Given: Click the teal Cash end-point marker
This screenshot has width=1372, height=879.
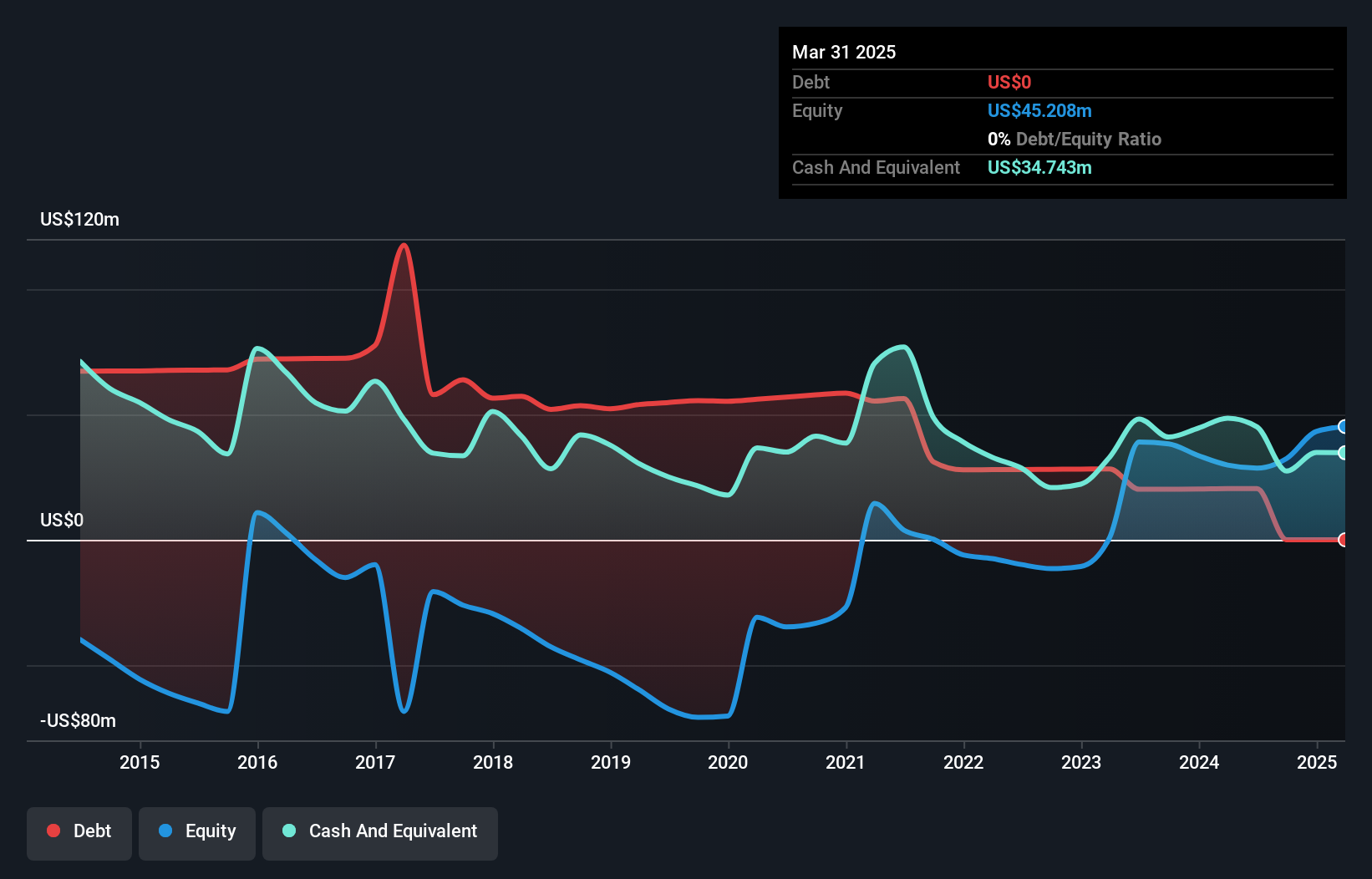Looking at the screenshot, I should click(1344, 453).
